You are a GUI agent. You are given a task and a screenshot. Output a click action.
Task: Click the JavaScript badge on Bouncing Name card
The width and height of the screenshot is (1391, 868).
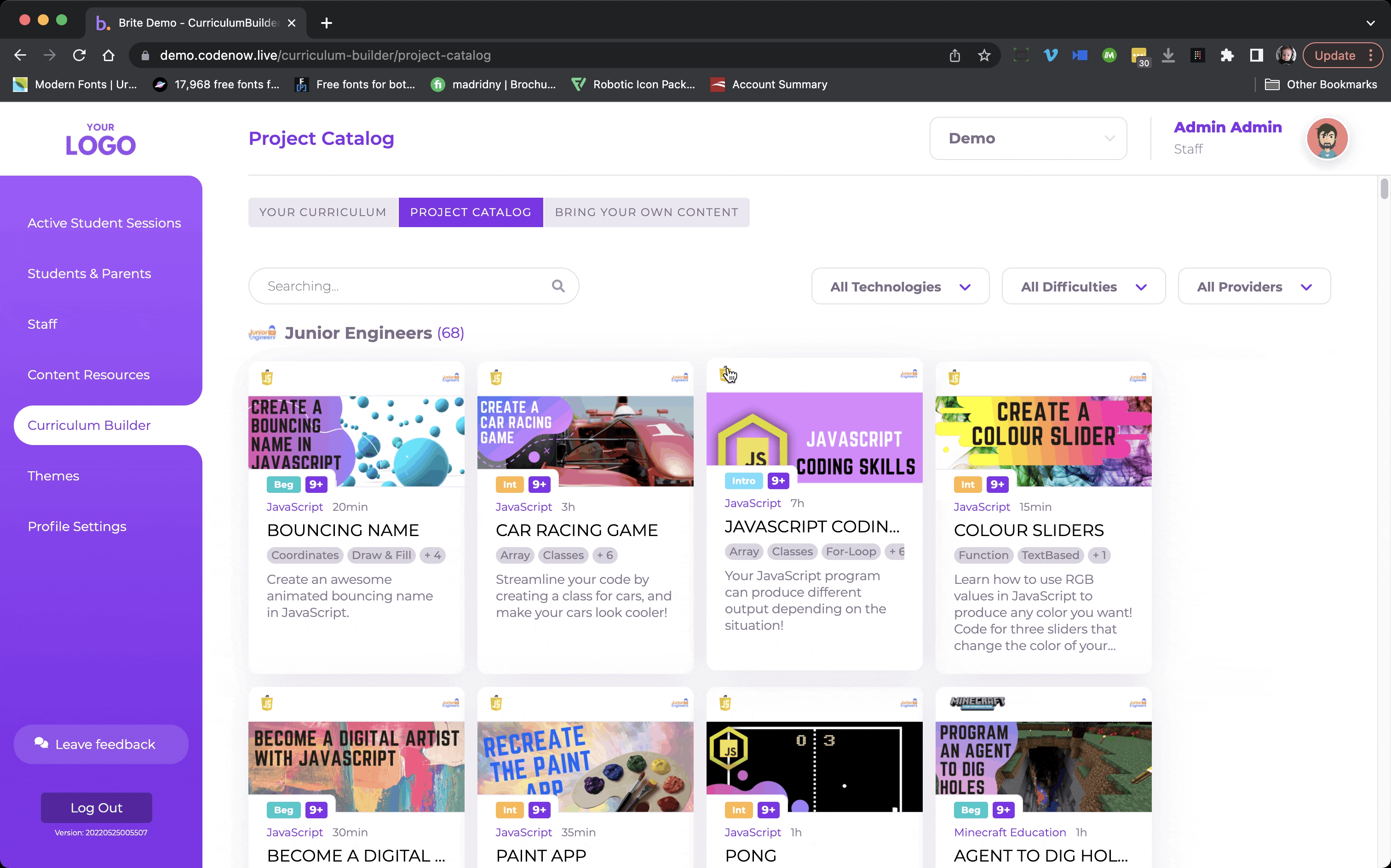pos(267,378)
